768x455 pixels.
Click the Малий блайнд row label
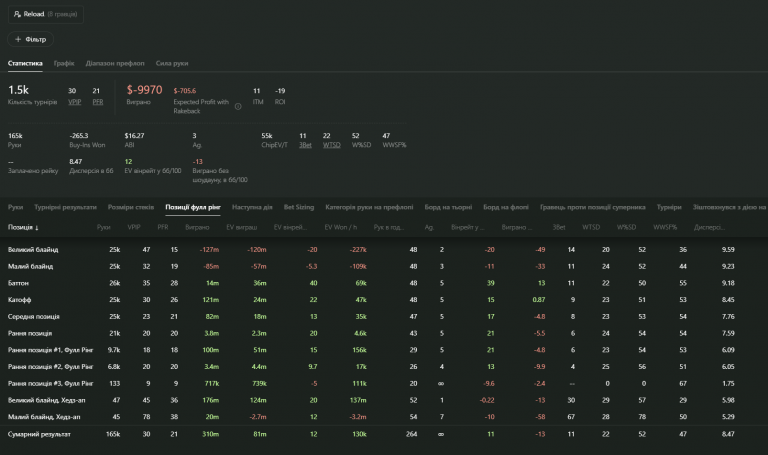[30, 266]
